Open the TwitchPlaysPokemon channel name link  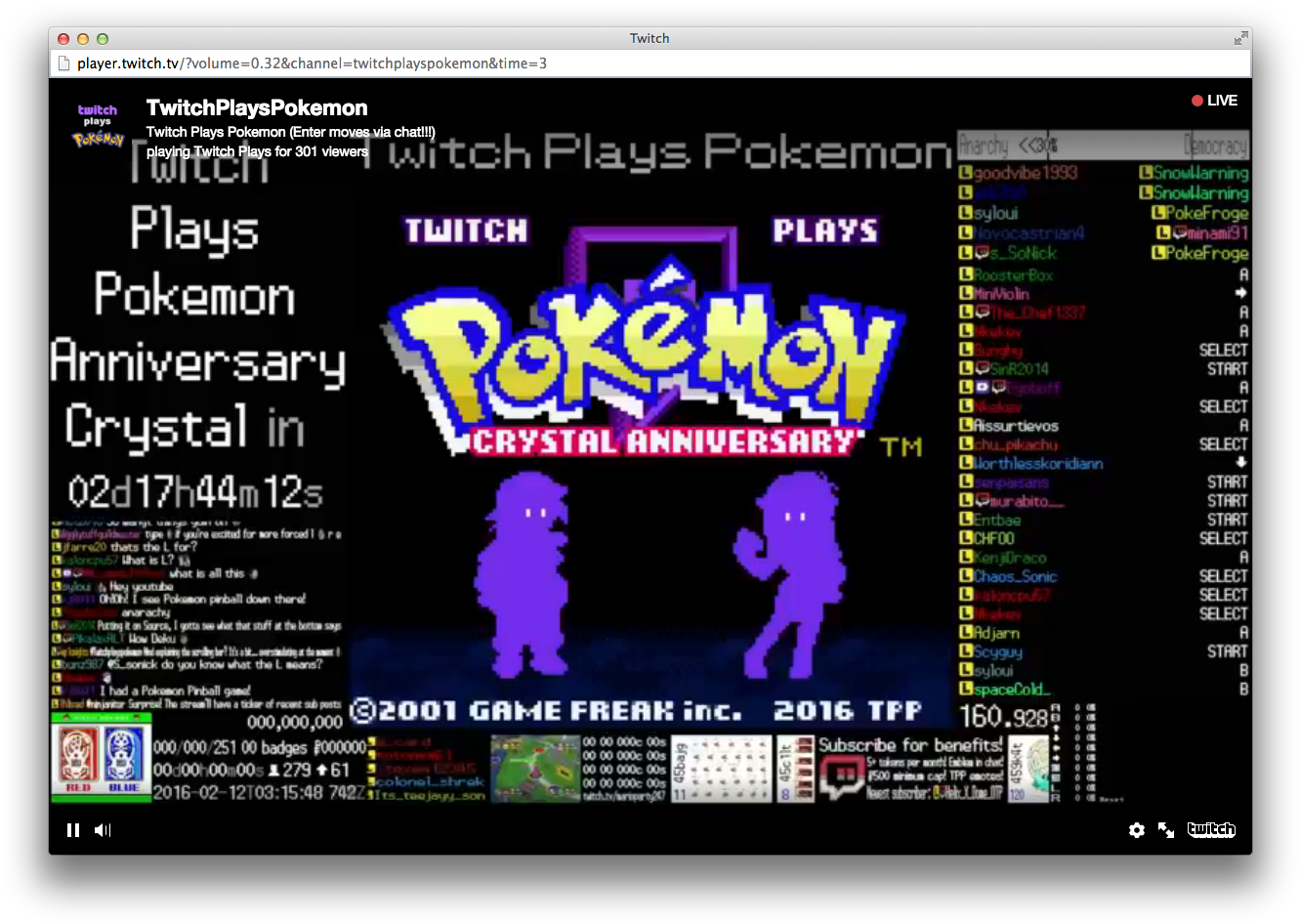(257, 107)
